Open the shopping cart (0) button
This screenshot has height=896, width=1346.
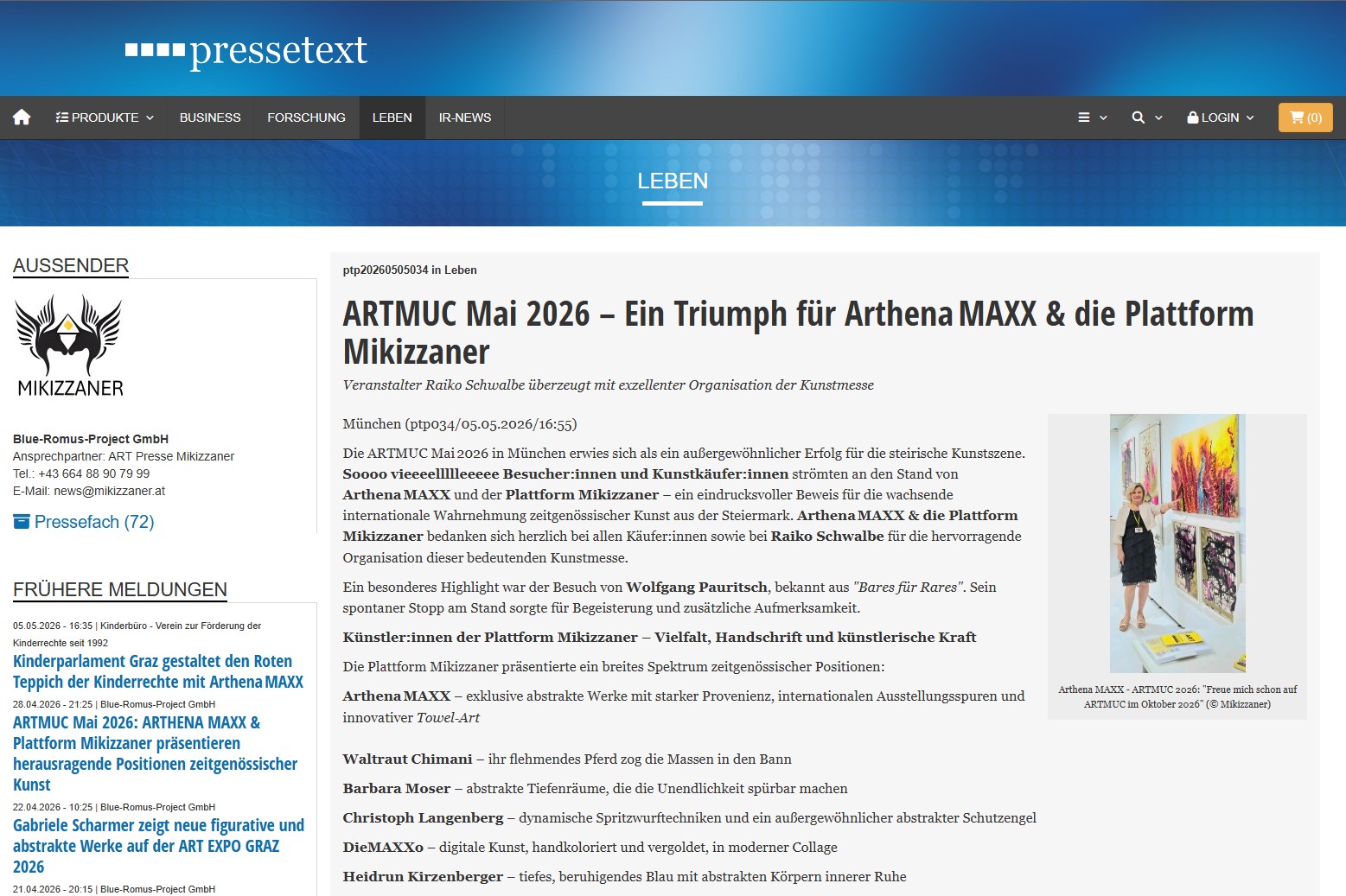click(x=1305, y=118)
